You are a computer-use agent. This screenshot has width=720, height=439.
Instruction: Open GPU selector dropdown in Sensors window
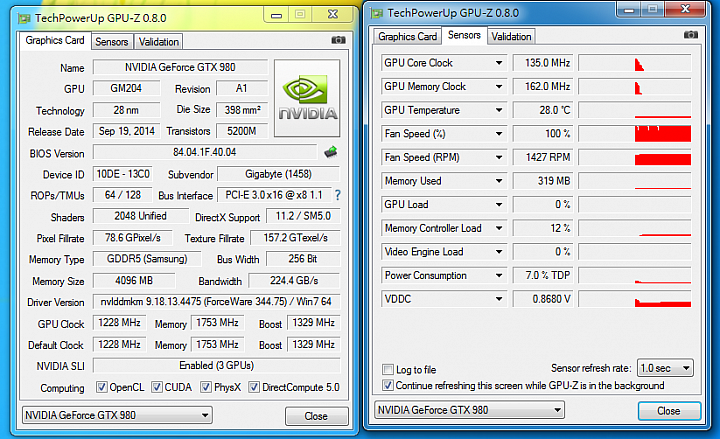click(469, 410)
